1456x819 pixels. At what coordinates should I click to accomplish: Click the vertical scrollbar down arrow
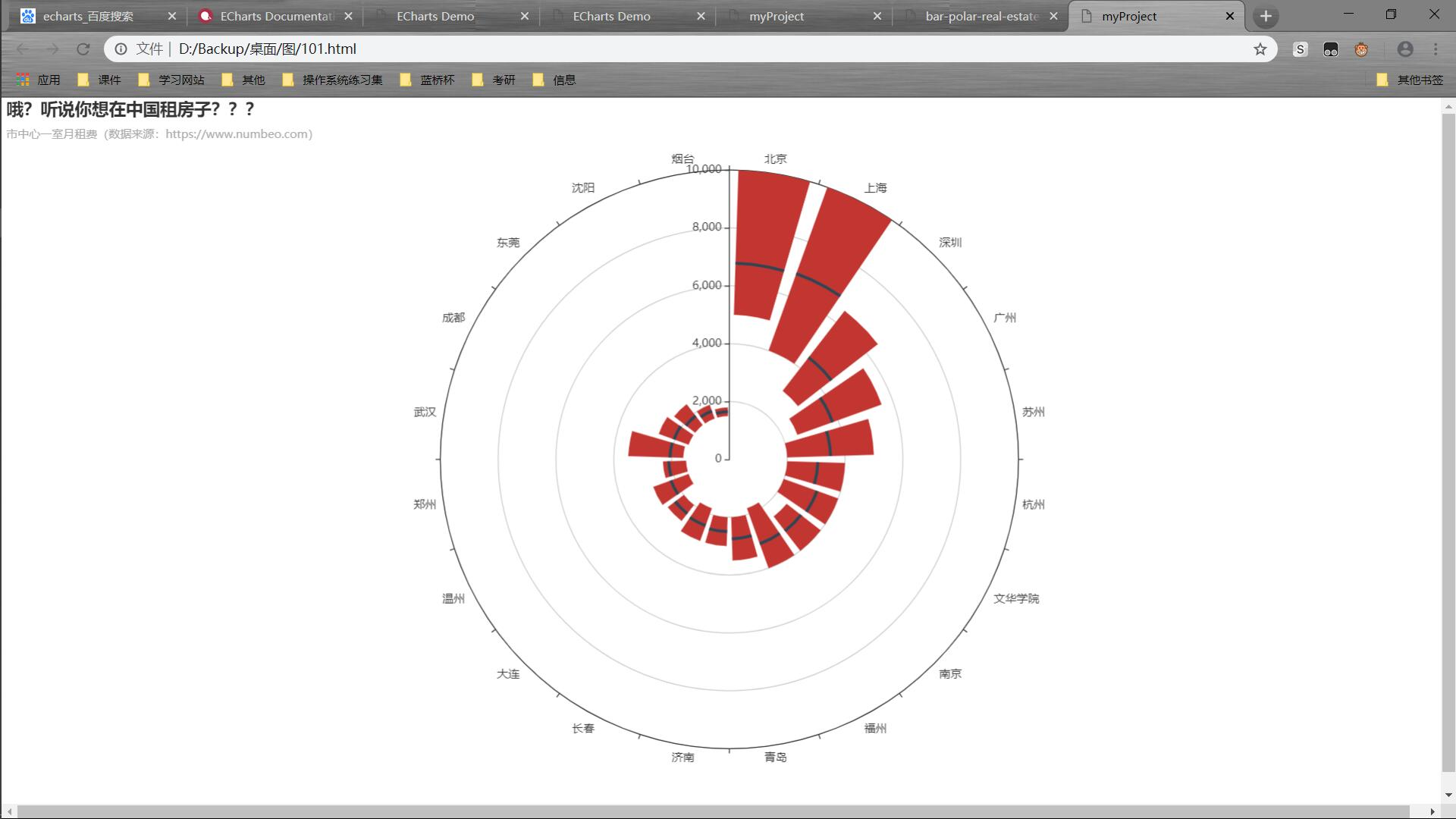[1448, 795]
